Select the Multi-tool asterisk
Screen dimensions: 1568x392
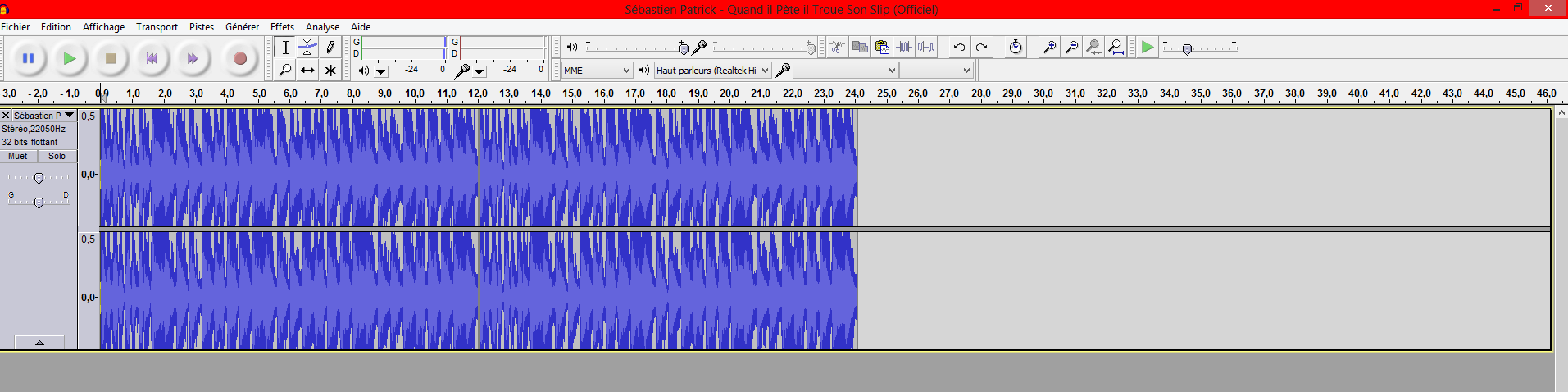330,70
